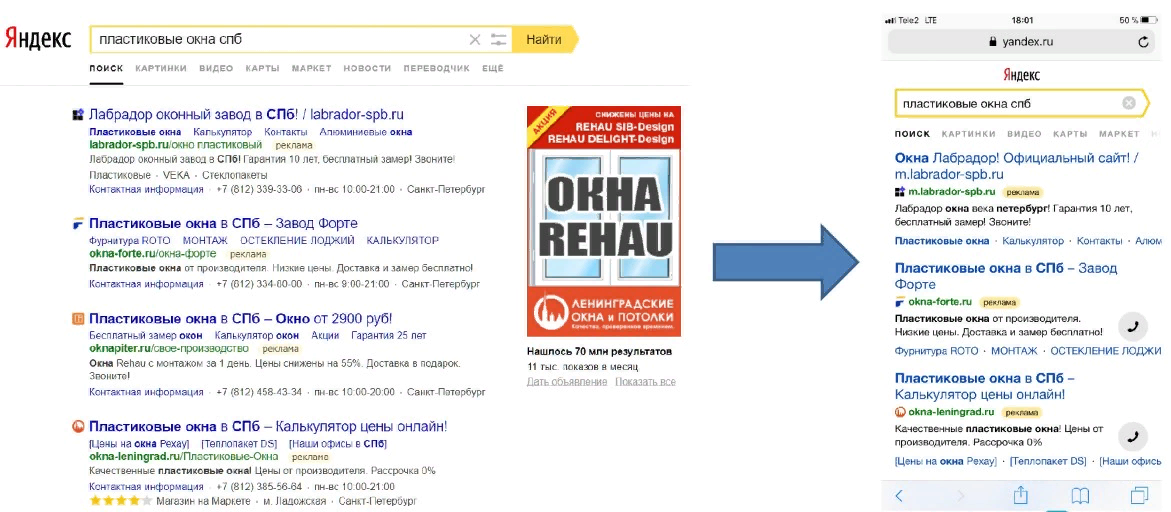1171x512 pixels.
Task: Tap the back arrow in phone toolbar
Action: coord(899,496)
